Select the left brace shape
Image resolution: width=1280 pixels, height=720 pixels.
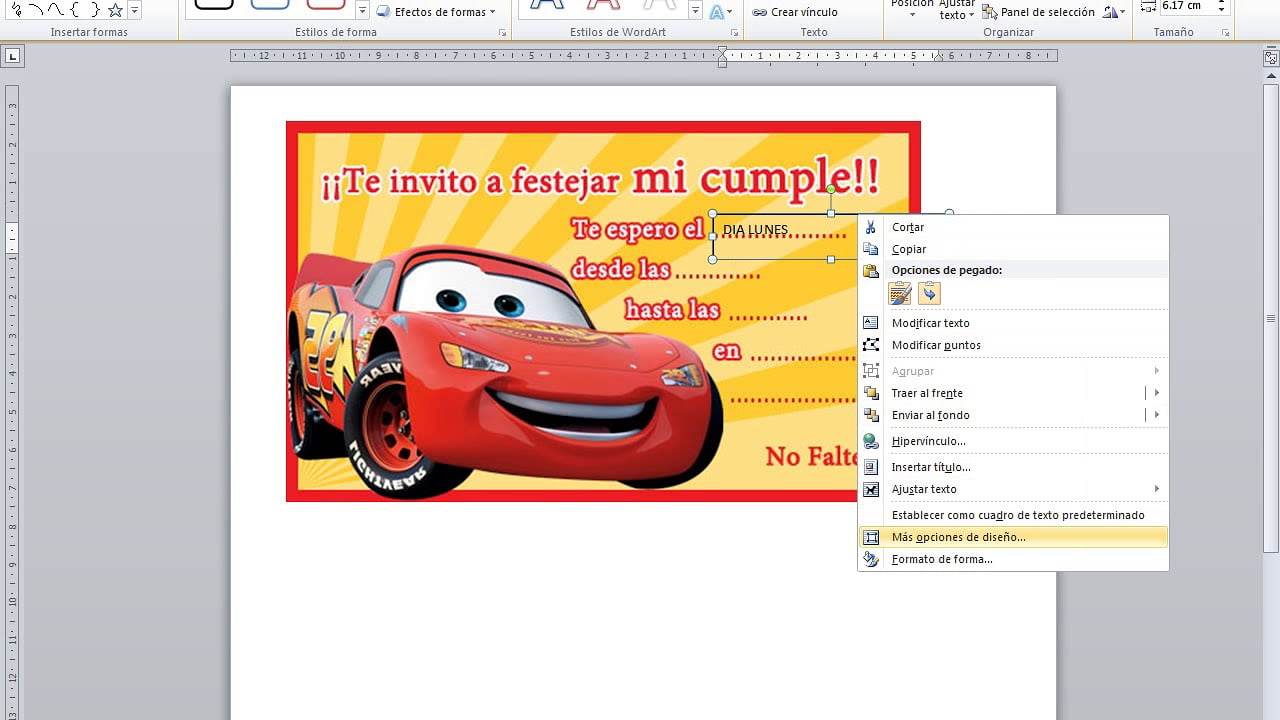click(x=75, y=10)
